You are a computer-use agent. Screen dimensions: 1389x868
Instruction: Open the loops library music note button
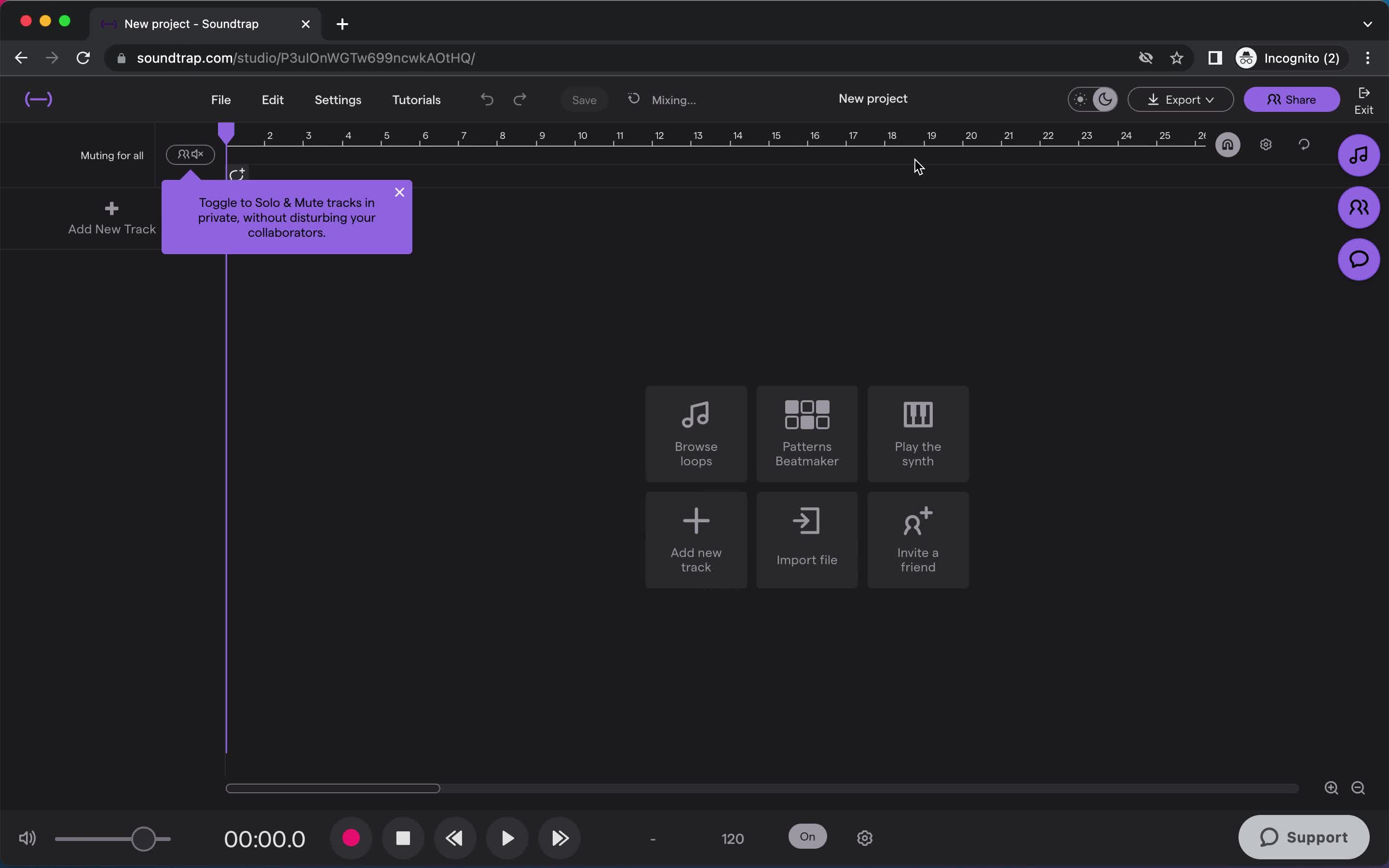(x=1358, y=155)
